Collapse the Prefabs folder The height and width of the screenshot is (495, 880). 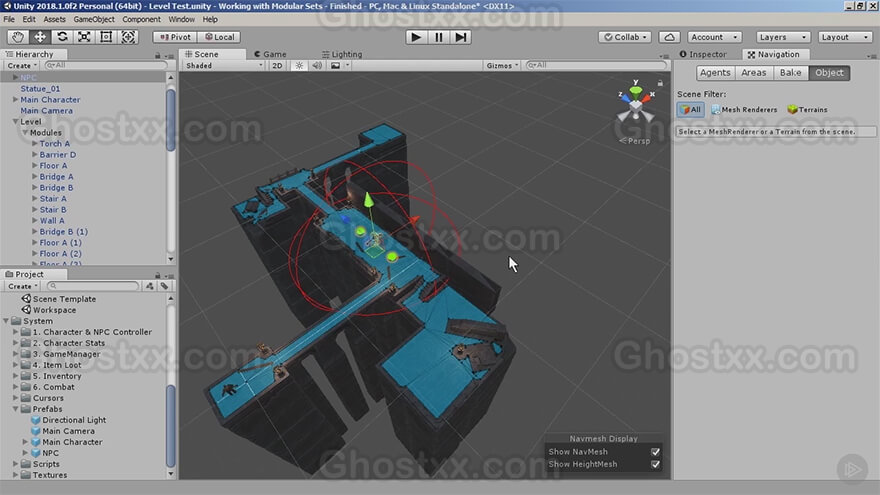[15, 409]
